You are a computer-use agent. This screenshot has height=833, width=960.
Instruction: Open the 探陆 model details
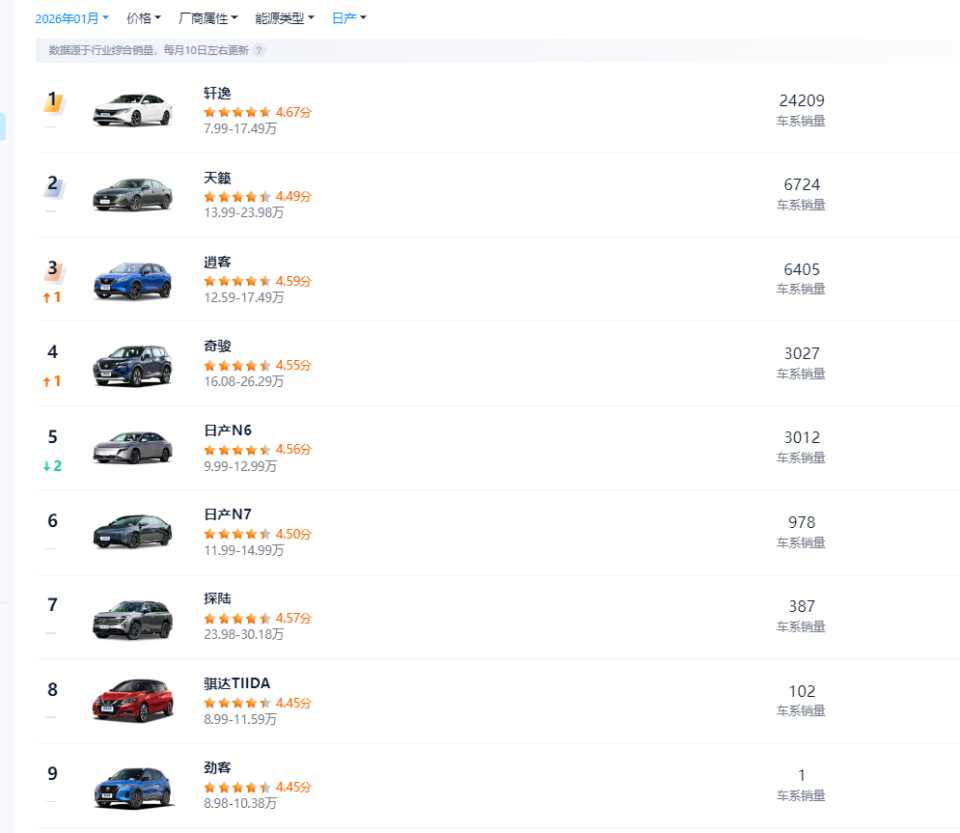pos(217,597)
